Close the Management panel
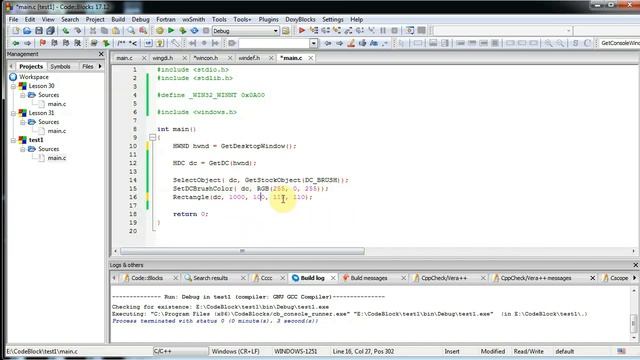Screen dimensions: 640x360 pos(101,54)
